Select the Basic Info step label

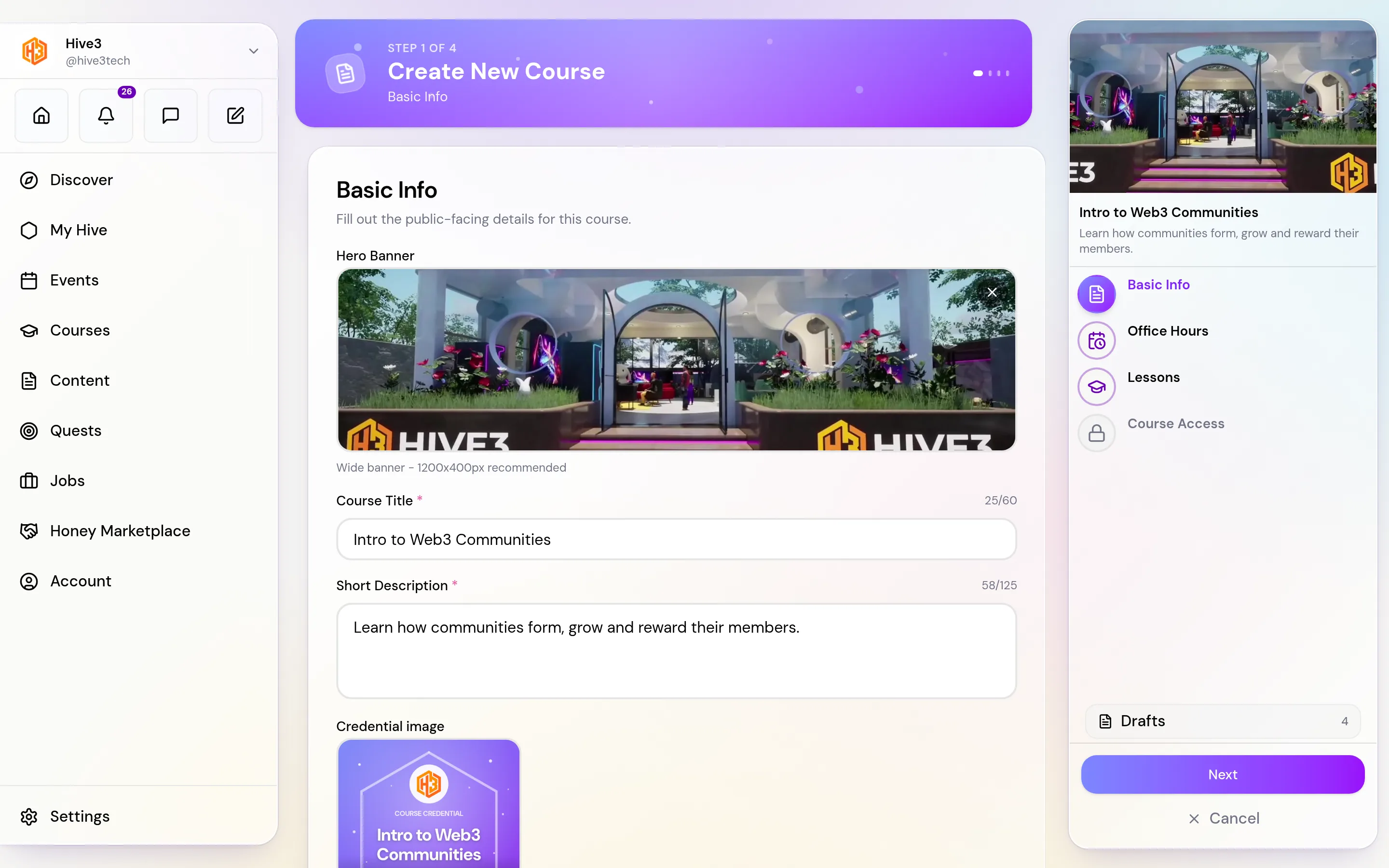[1158, 285]
